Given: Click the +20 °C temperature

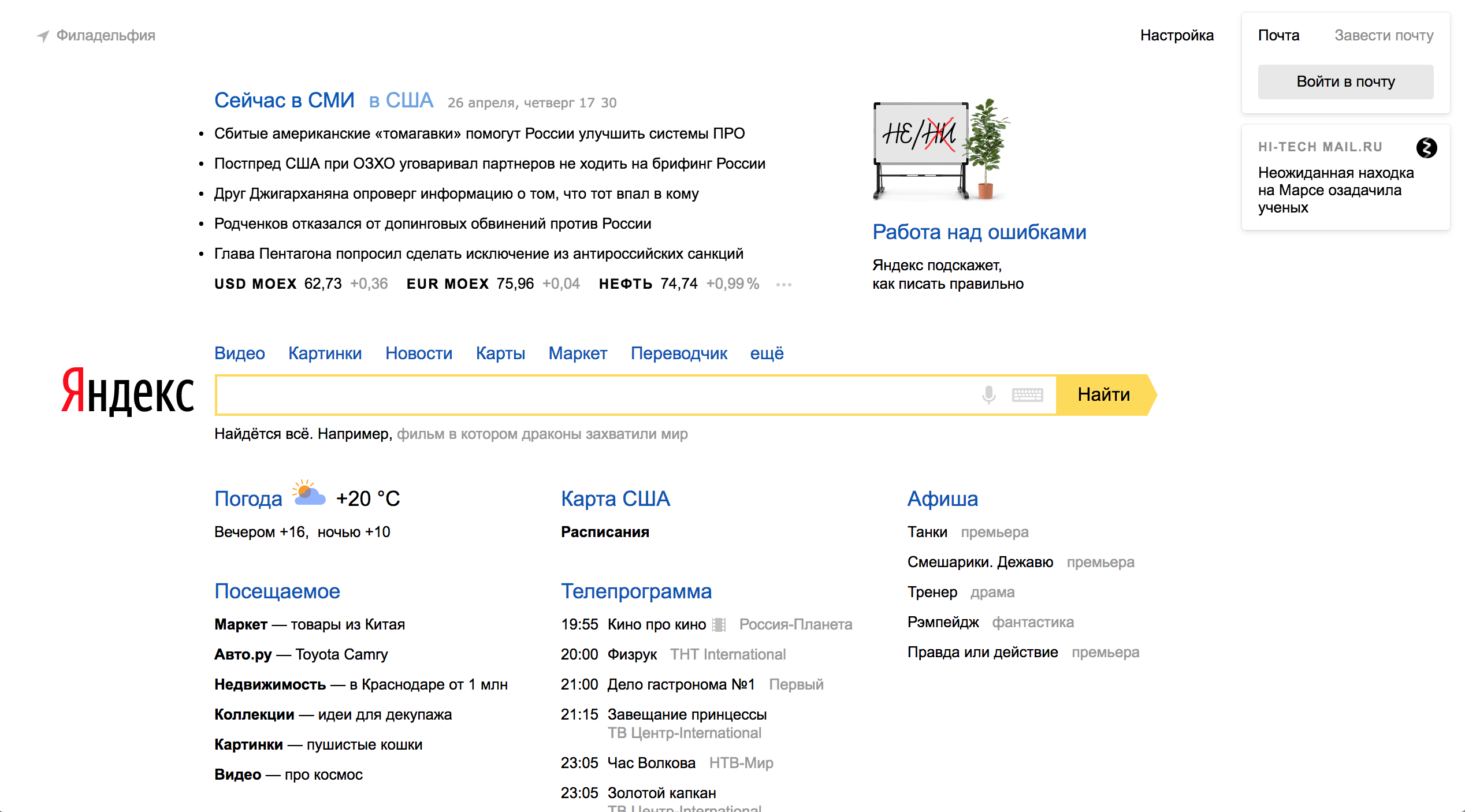Looking at the screenshot, I should (368, 498).
